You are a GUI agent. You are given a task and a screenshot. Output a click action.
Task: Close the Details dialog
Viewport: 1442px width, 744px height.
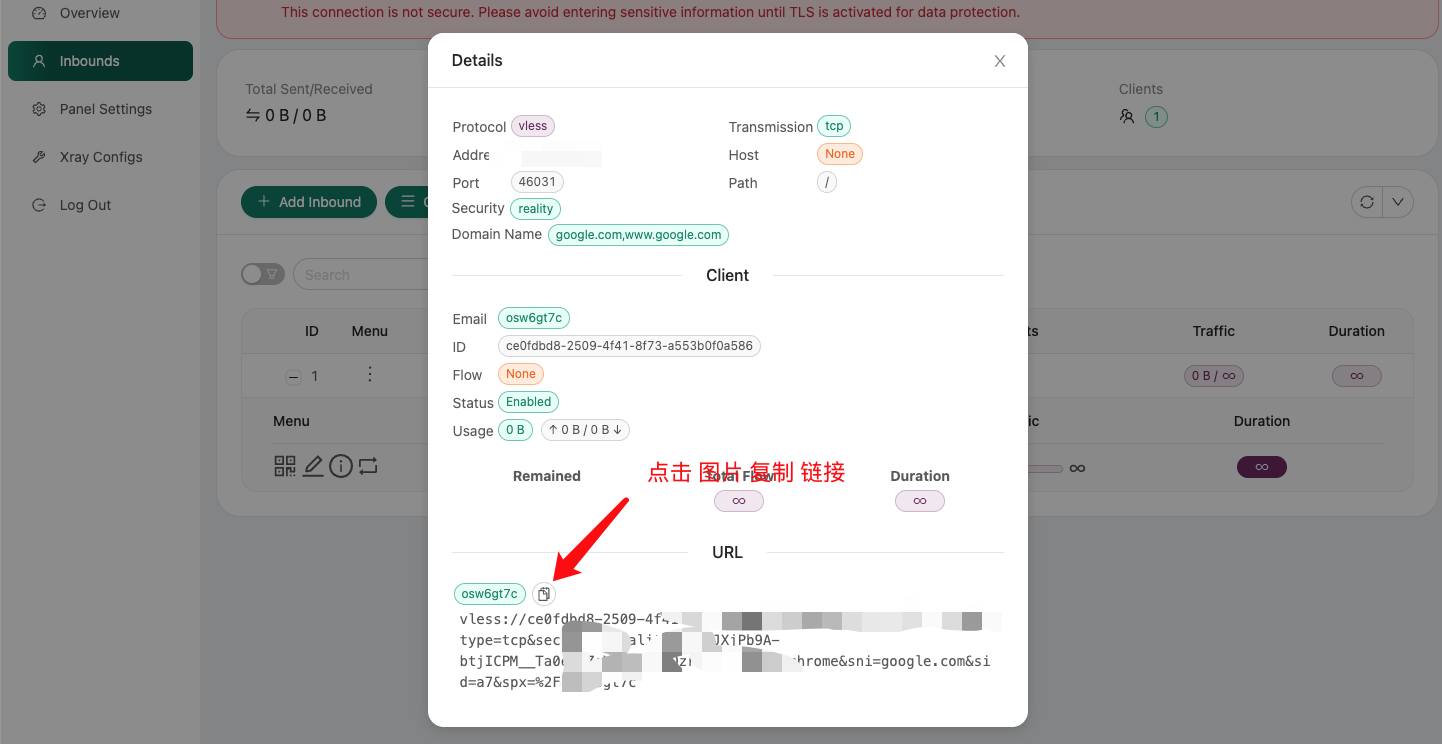[999, 61]
